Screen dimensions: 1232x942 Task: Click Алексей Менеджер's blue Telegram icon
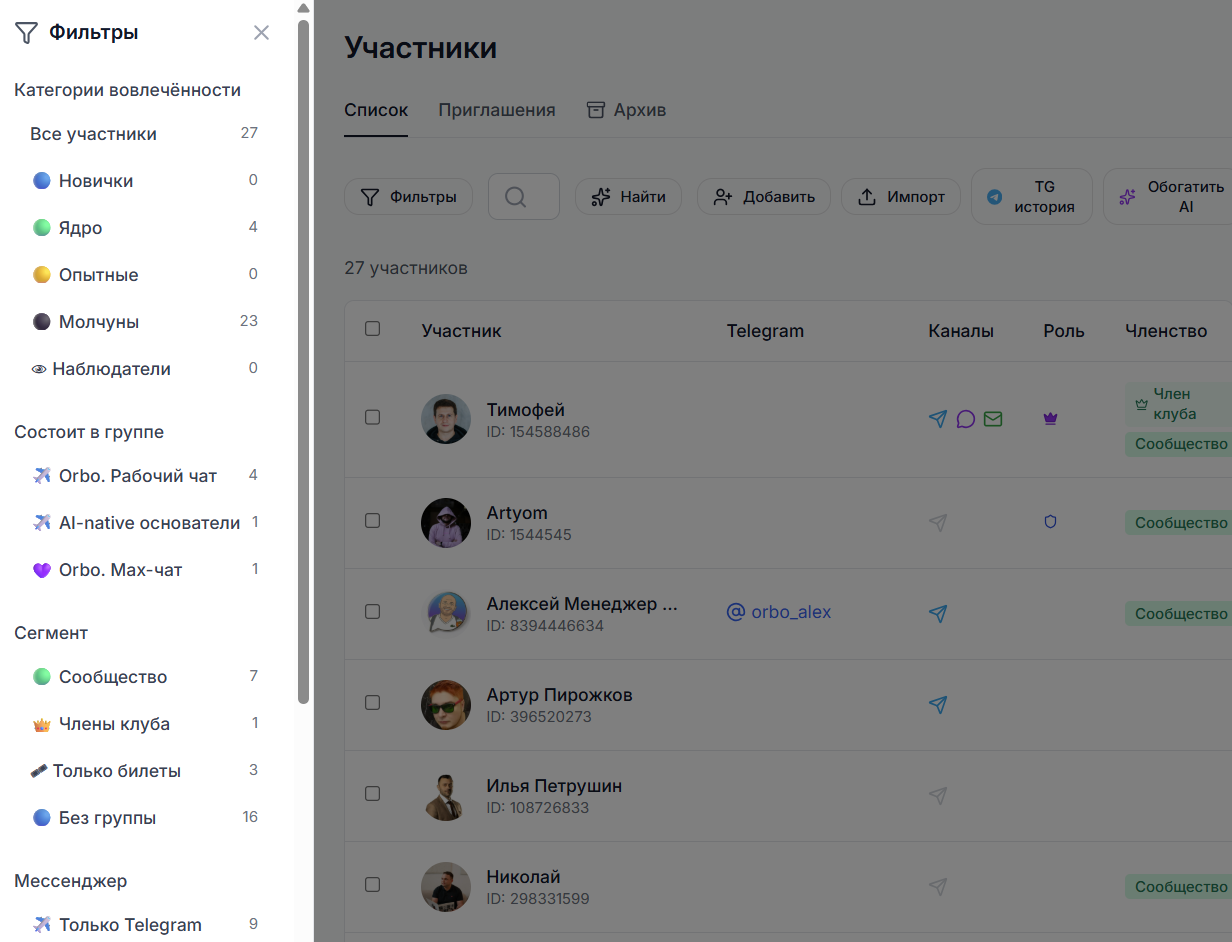[938, 613]
